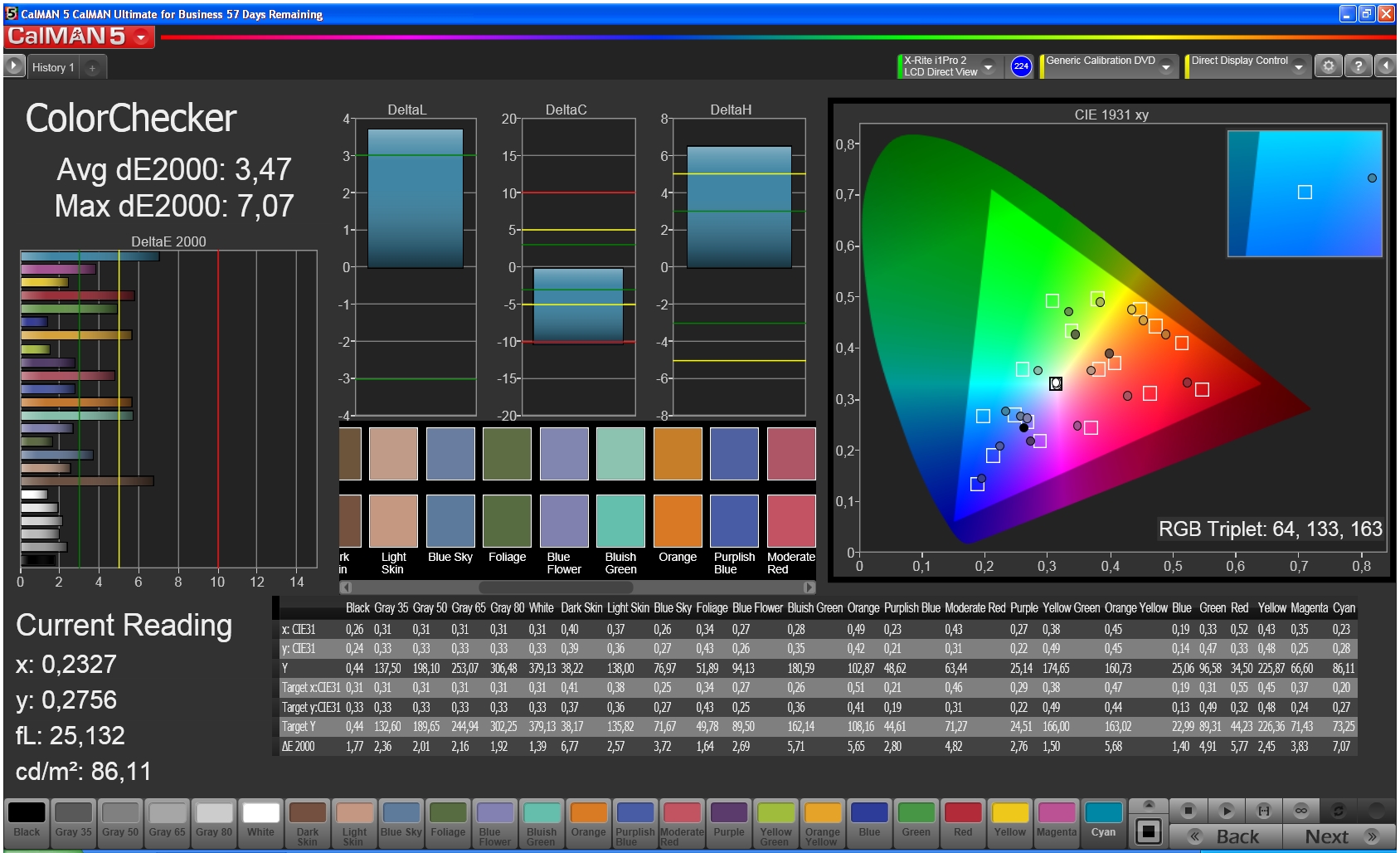Select the Purple patch
This screenshot has width=1400, height=853.
click(729, 821)
